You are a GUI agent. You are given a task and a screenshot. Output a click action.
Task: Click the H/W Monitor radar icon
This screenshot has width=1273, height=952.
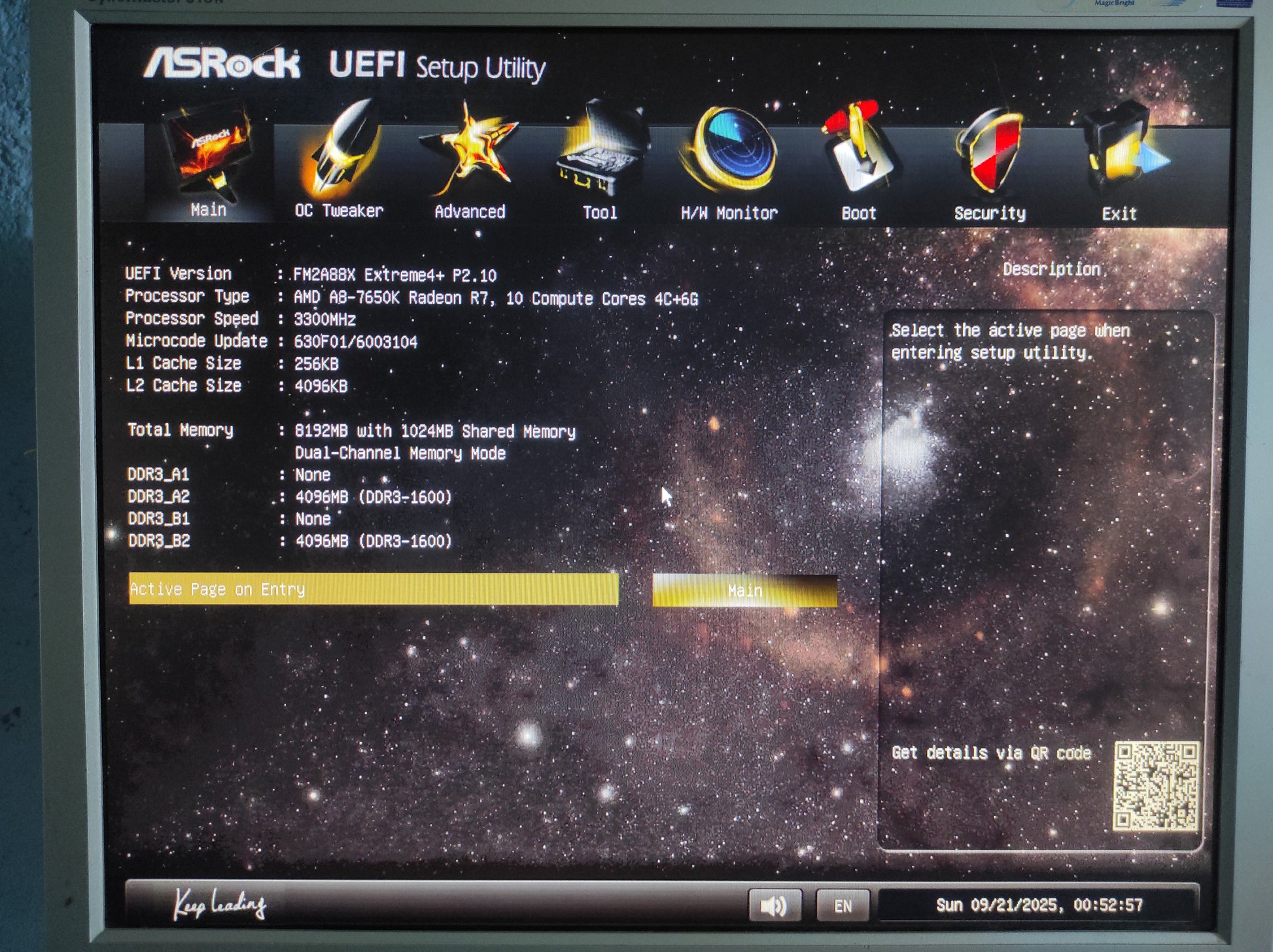tap(730, 150)
